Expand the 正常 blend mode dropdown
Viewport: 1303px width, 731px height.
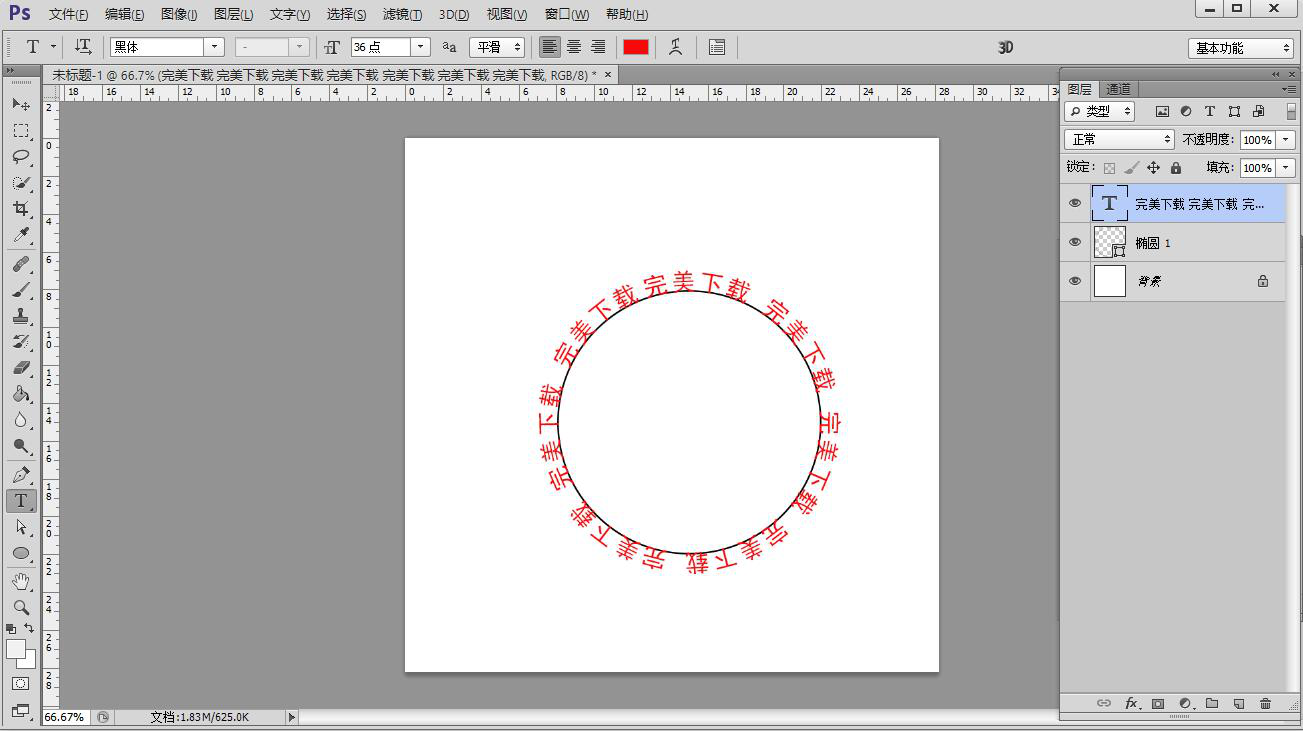click(1119, 140)
